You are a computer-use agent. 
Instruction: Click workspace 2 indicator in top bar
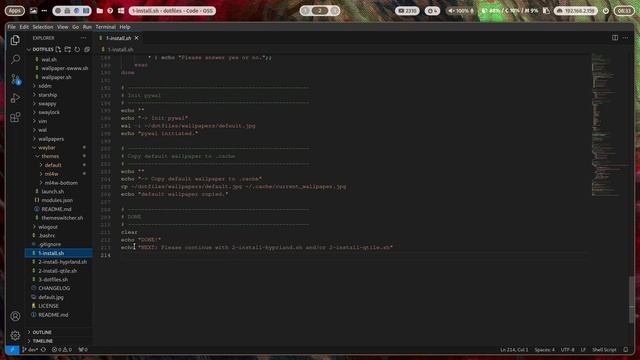[320, 11]
